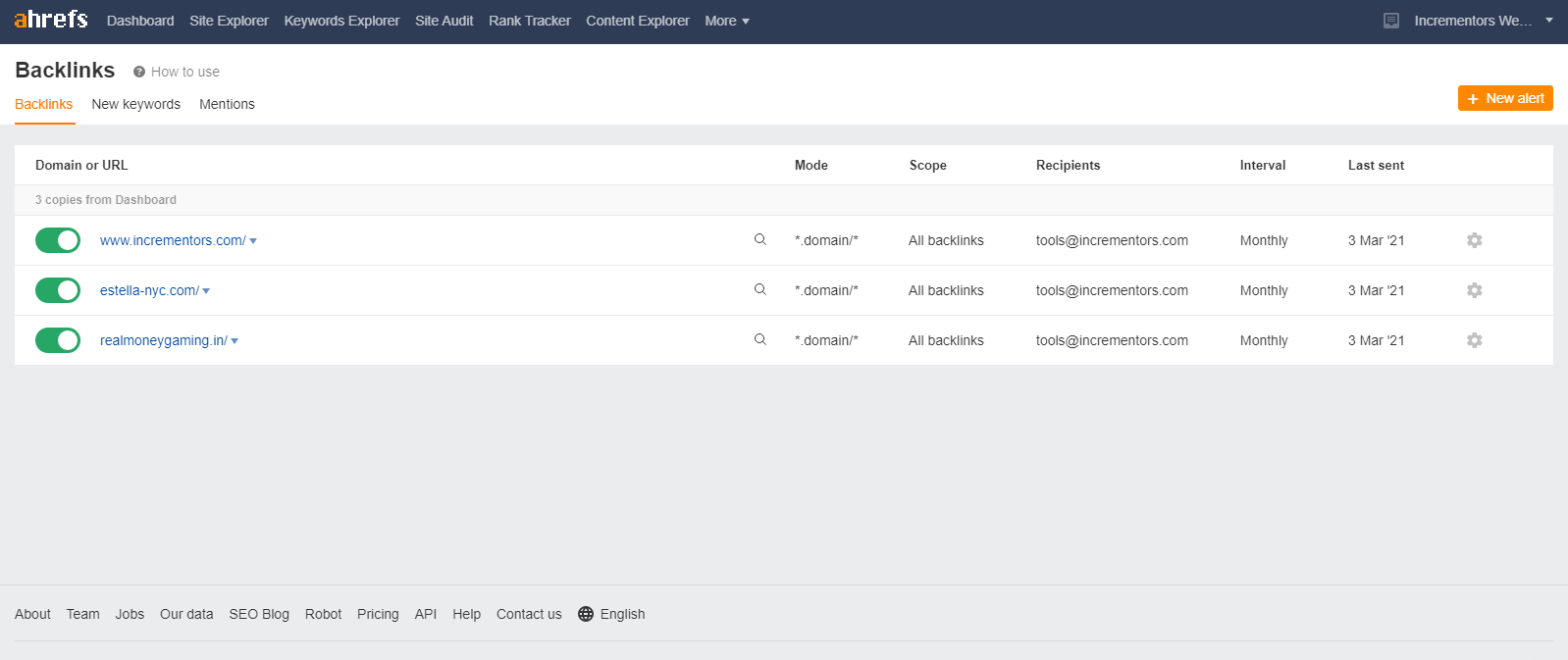Click the About footer link
Image resolution: width=1568 pixels, height=660 pixels.
pos(32,614)
